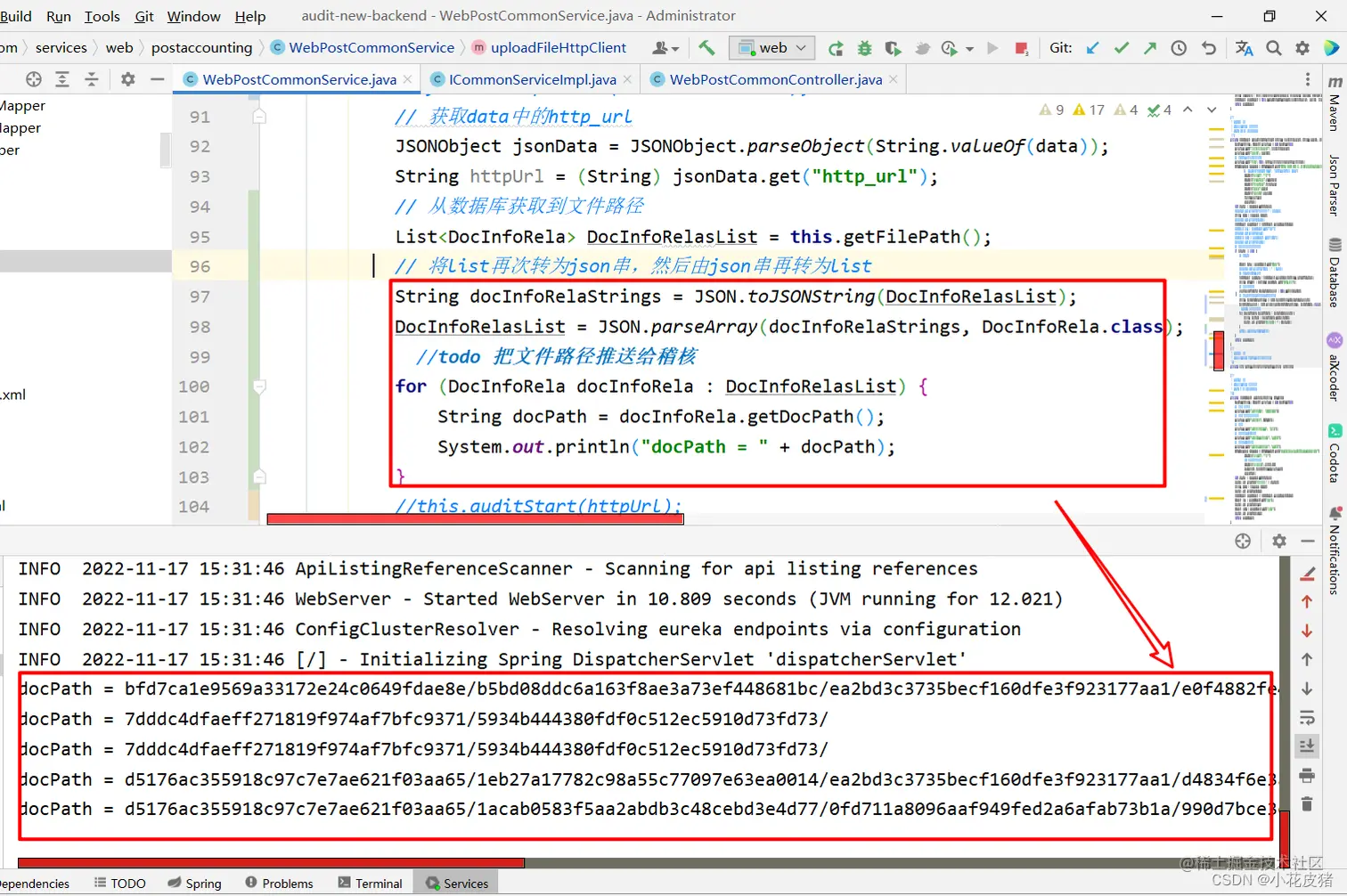Hide the console panel with minus
Viewport: 1347px width, 896px height.
click(x=1308, y=541)
